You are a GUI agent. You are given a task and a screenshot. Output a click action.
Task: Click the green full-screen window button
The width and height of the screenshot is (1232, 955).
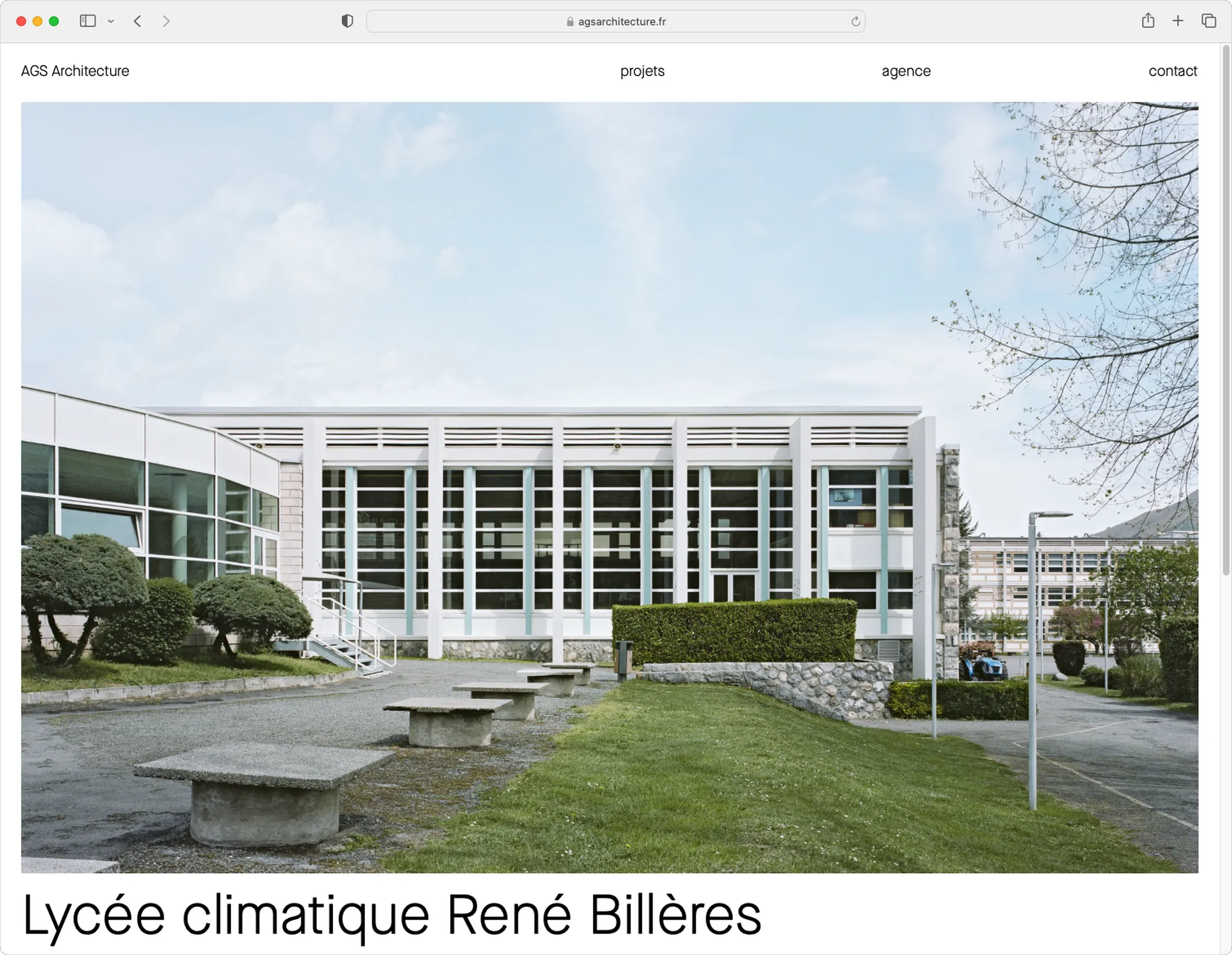tap(54, 21)
